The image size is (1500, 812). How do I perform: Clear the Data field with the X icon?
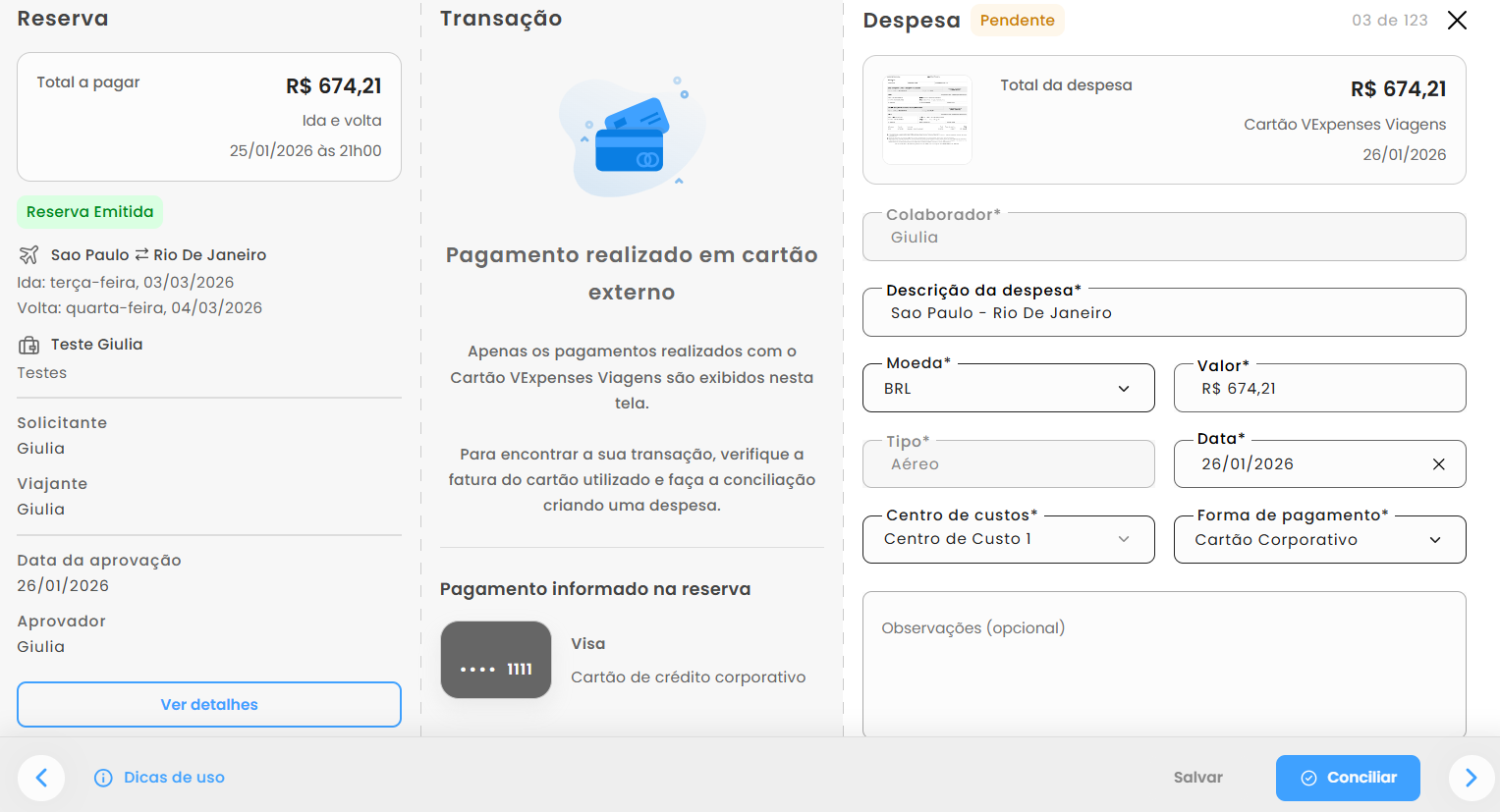click(1438, 464)
